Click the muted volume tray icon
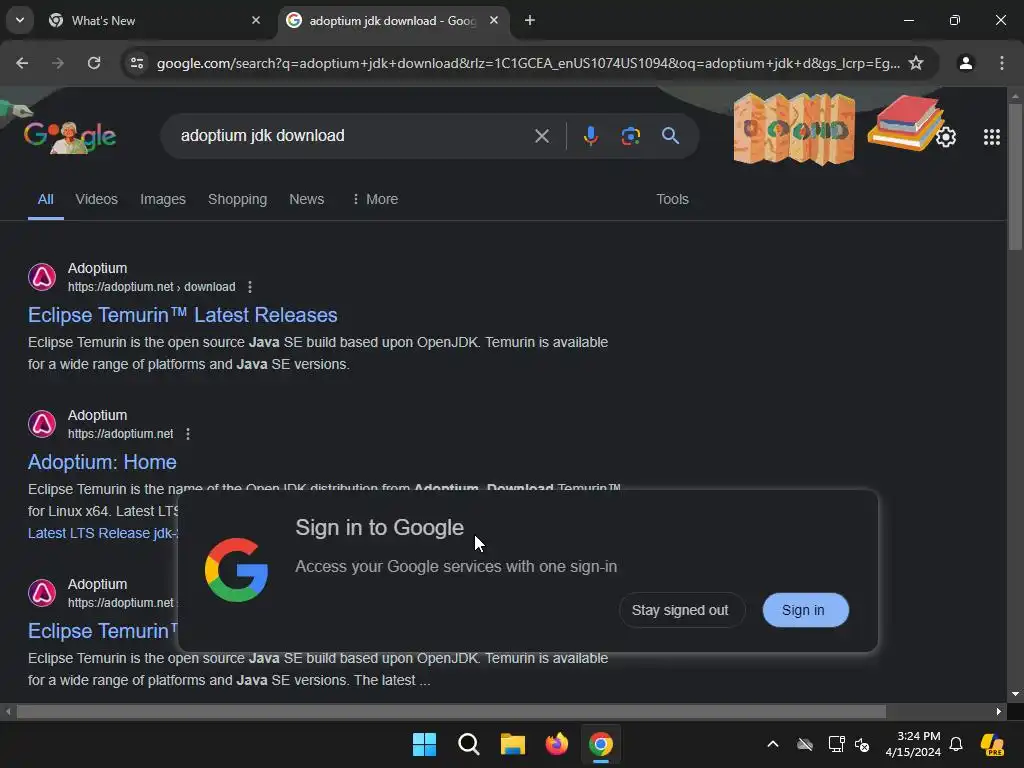The width and height of the screenshot is (1024, 768). 862,744
